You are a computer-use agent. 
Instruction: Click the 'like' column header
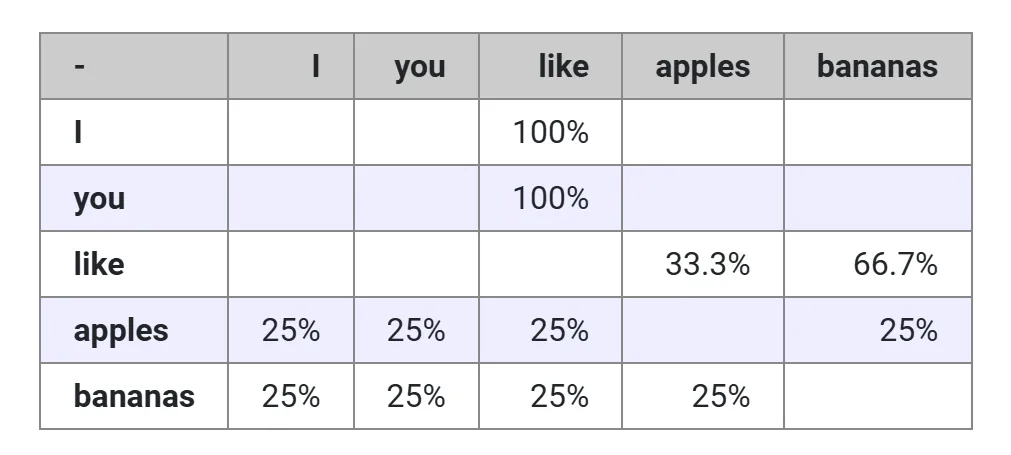click(563, 67)
